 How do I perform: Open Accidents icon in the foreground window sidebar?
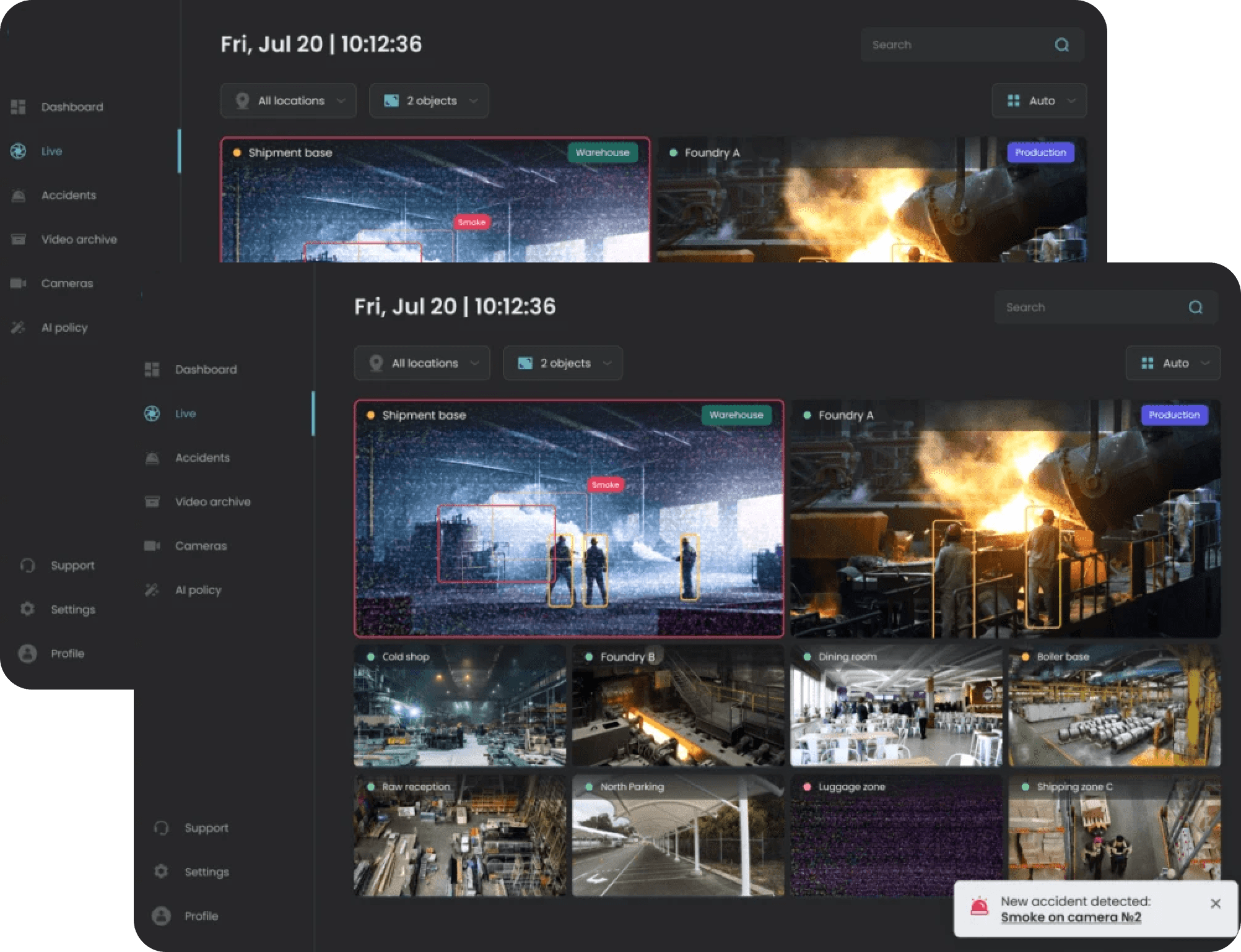click(x=152, y=458)
